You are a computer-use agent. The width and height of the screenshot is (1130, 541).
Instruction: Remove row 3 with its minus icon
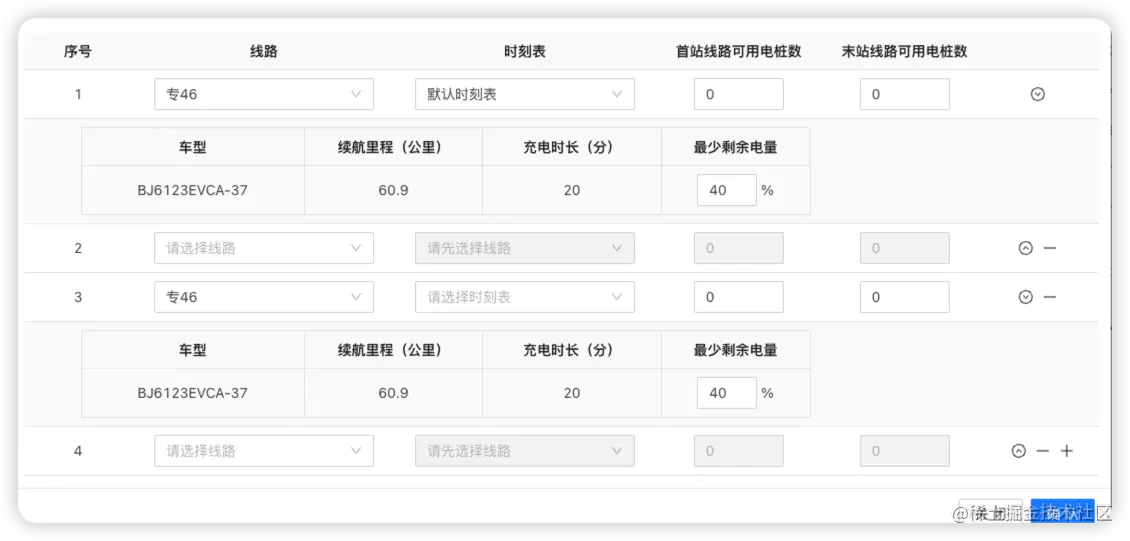(1050, 297)
